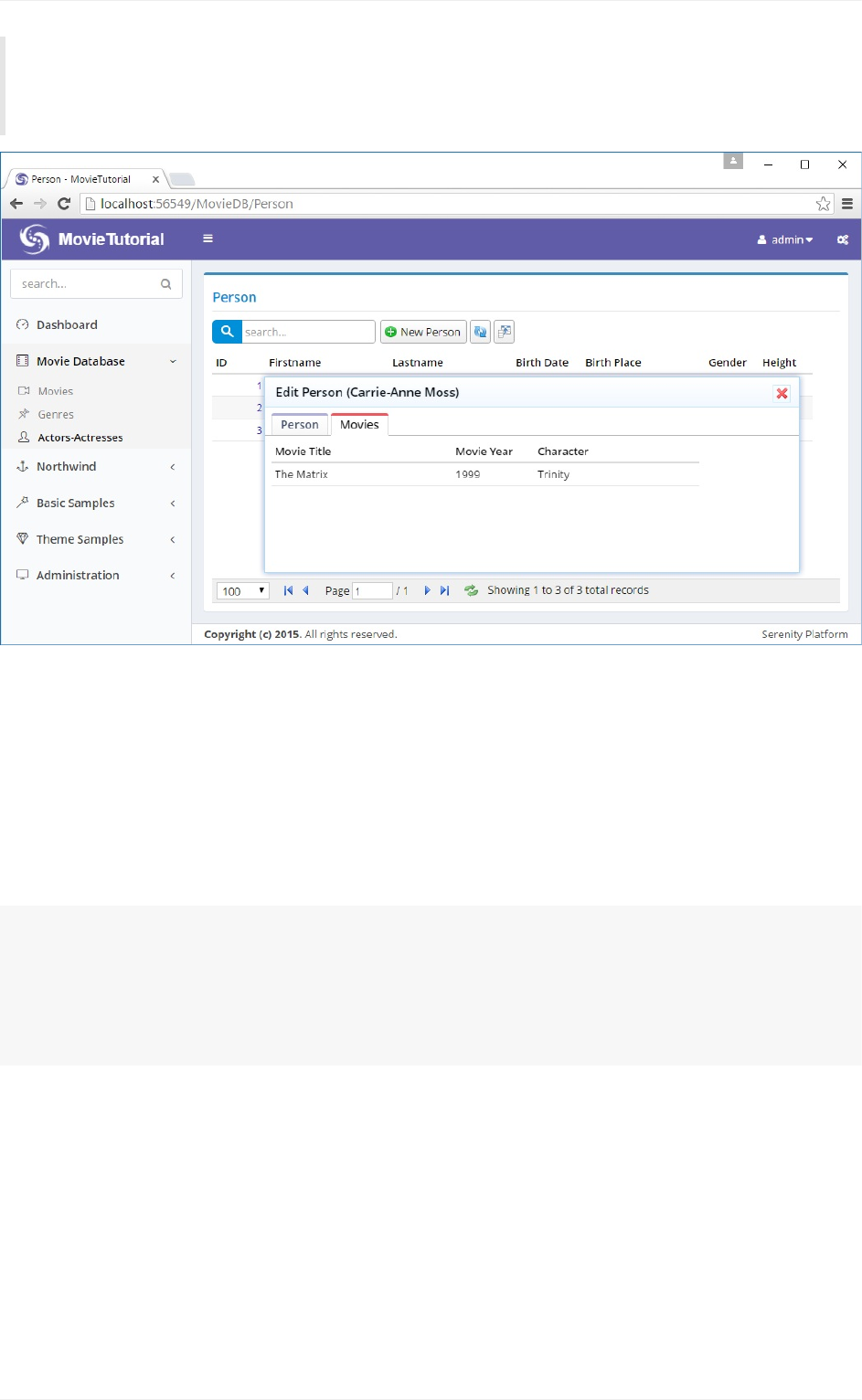This screenshot has width=862, height=1400.
Task: Sort by Movie Year column
Action: [x=484, y=451]
